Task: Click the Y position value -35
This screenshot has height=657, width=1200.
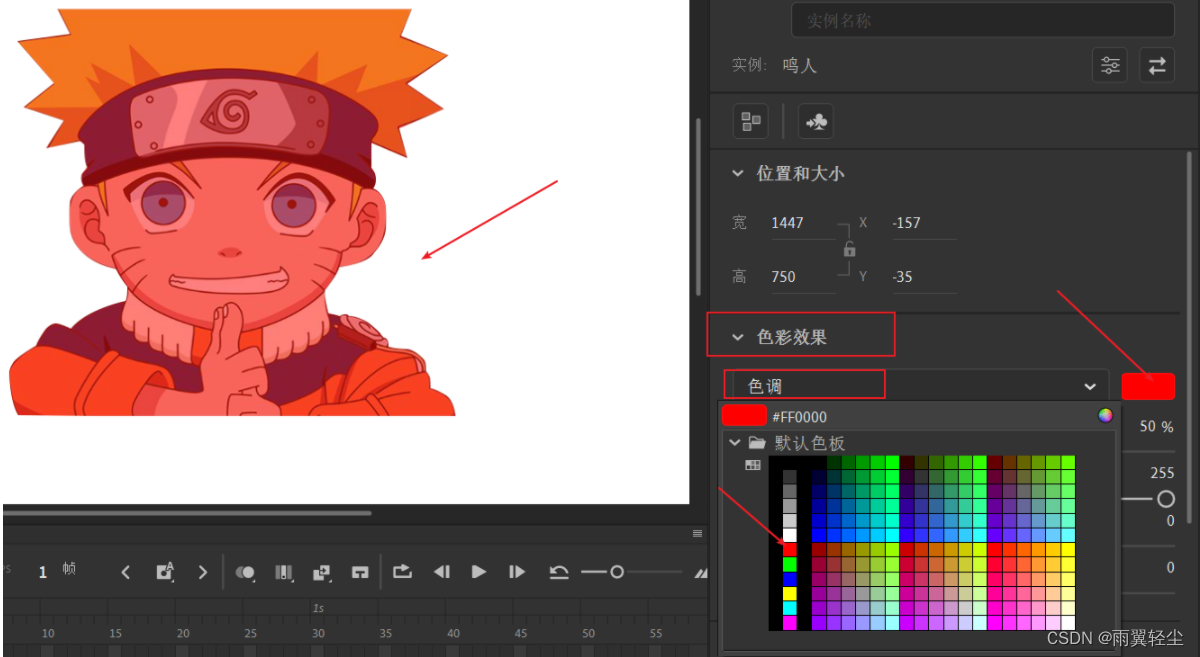Action: pos(903,277)
